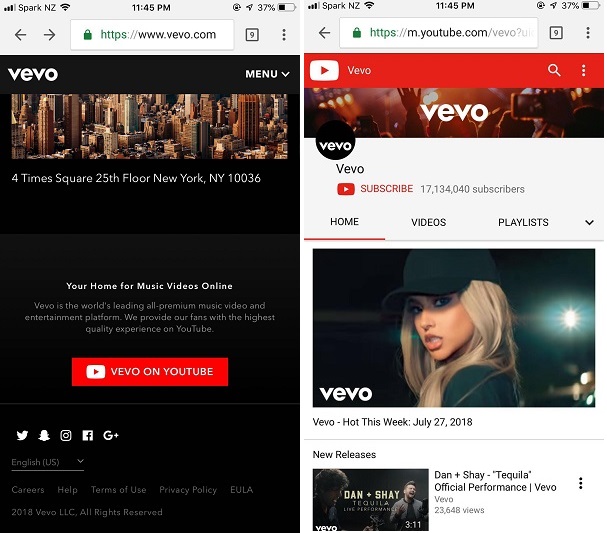Screen dimensions: 607x533
Task: Open Vevo's Facebook page
Action: tap(88, 435)
